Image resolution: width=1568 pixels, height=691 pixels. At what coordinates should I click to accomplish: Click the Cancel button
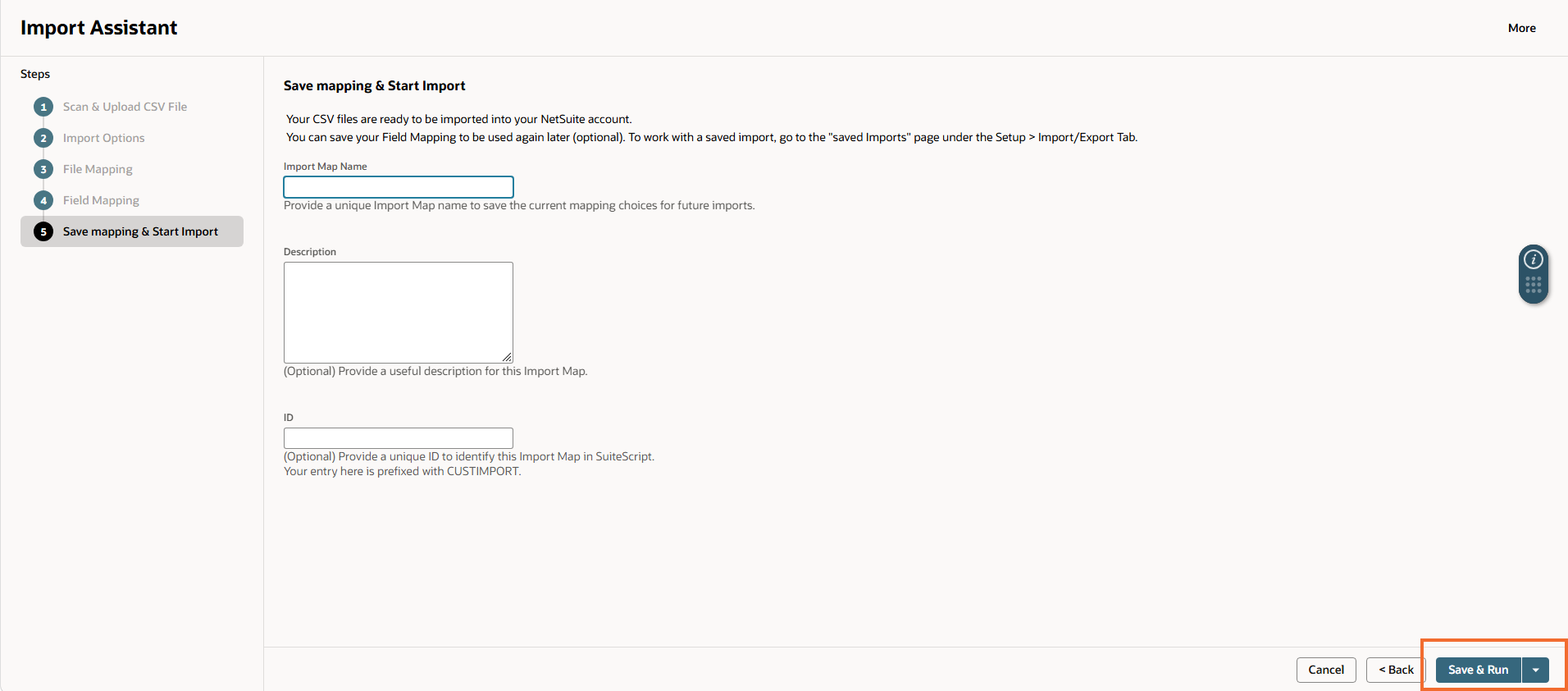click(x=1326, y=670)
